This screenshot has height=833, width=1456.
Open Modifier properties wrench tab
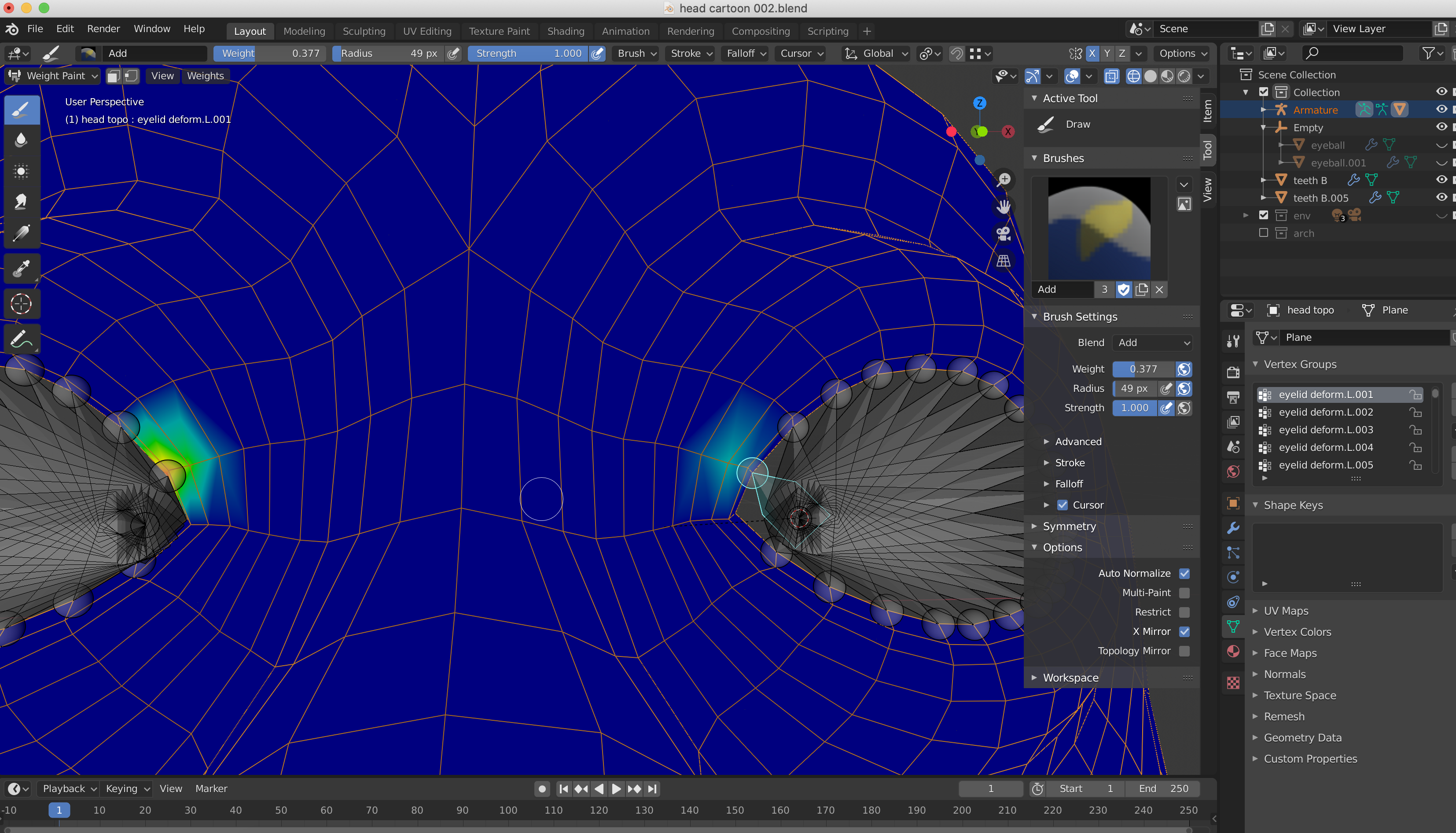click(1234, 527)
